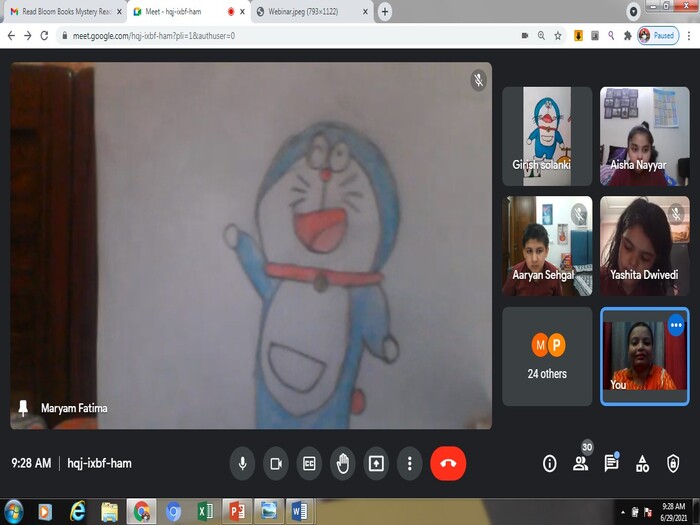Image resolution: width=700 pixels, height=525 pixels.
Task: Open Windows Media Player on the taskbar
Action: (45, 512)
